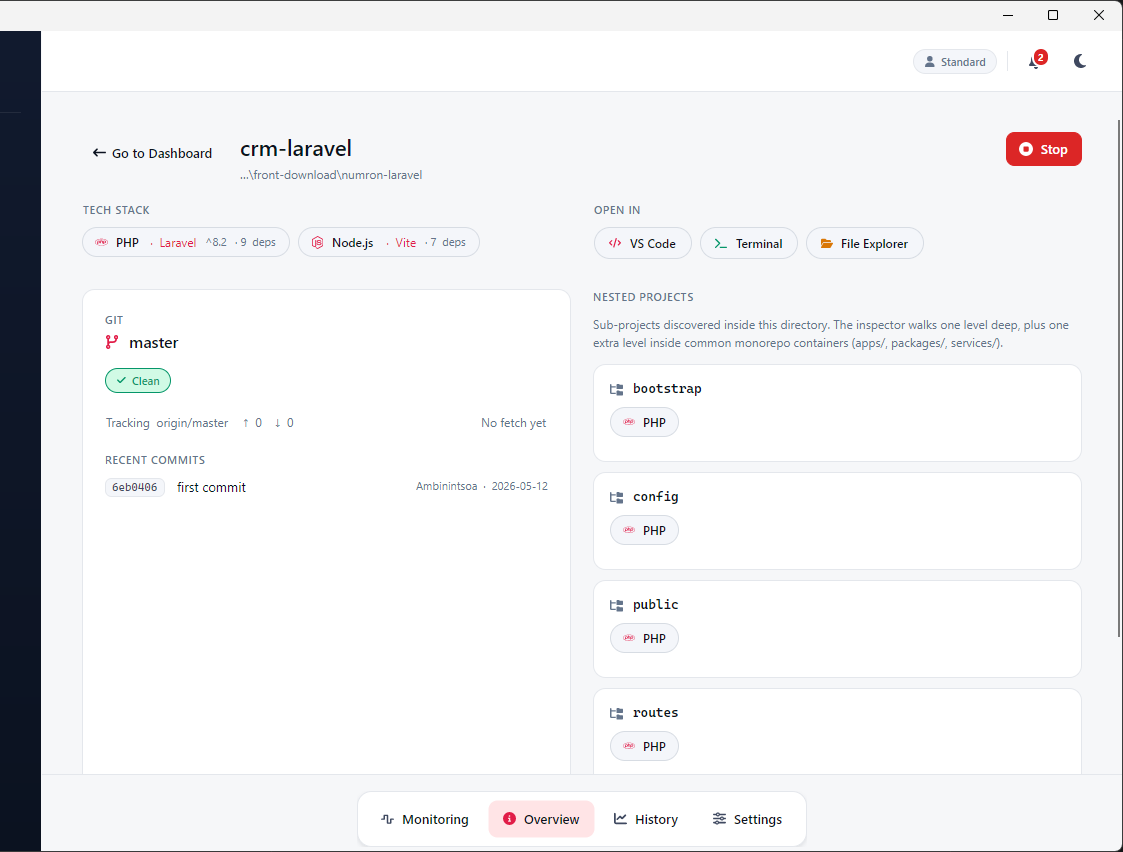Click the git branch icon beside master
The image size is (1123, 852).
tap(112, 342)
